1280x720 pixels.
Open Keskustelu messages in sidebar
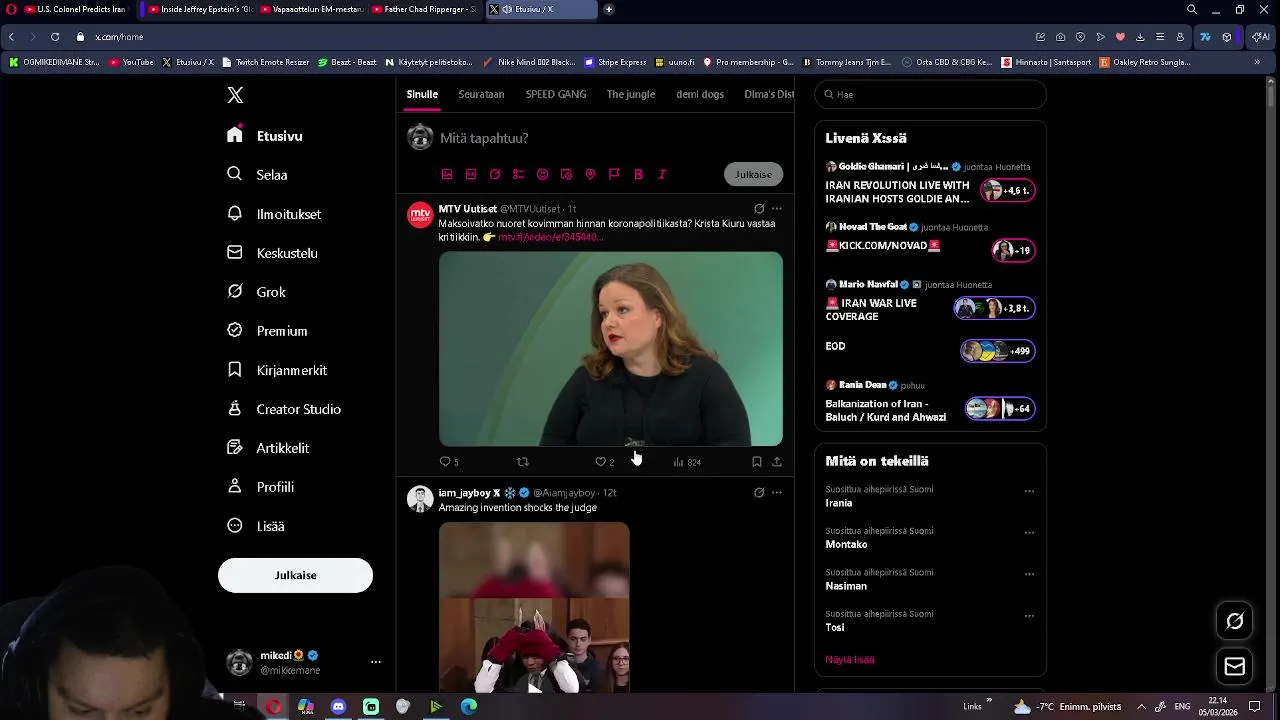272,253
